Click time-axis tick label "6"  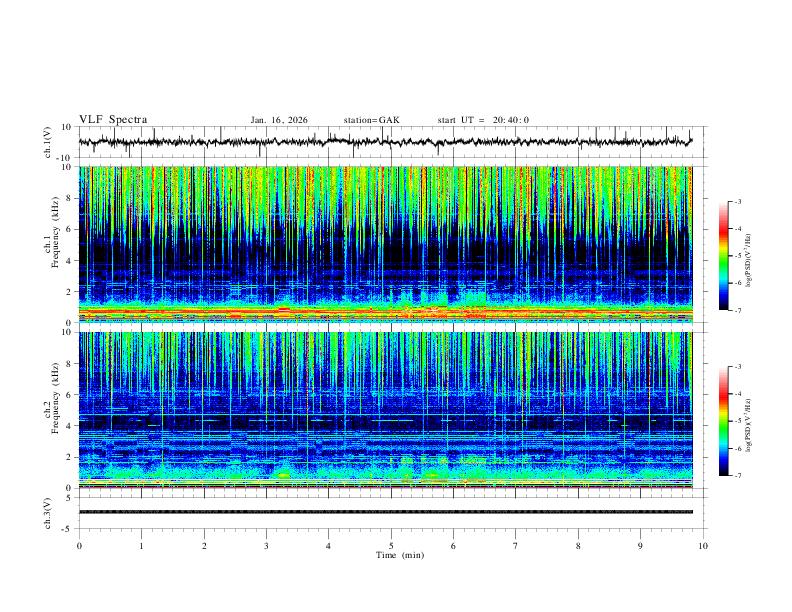(x=454, y=546)
